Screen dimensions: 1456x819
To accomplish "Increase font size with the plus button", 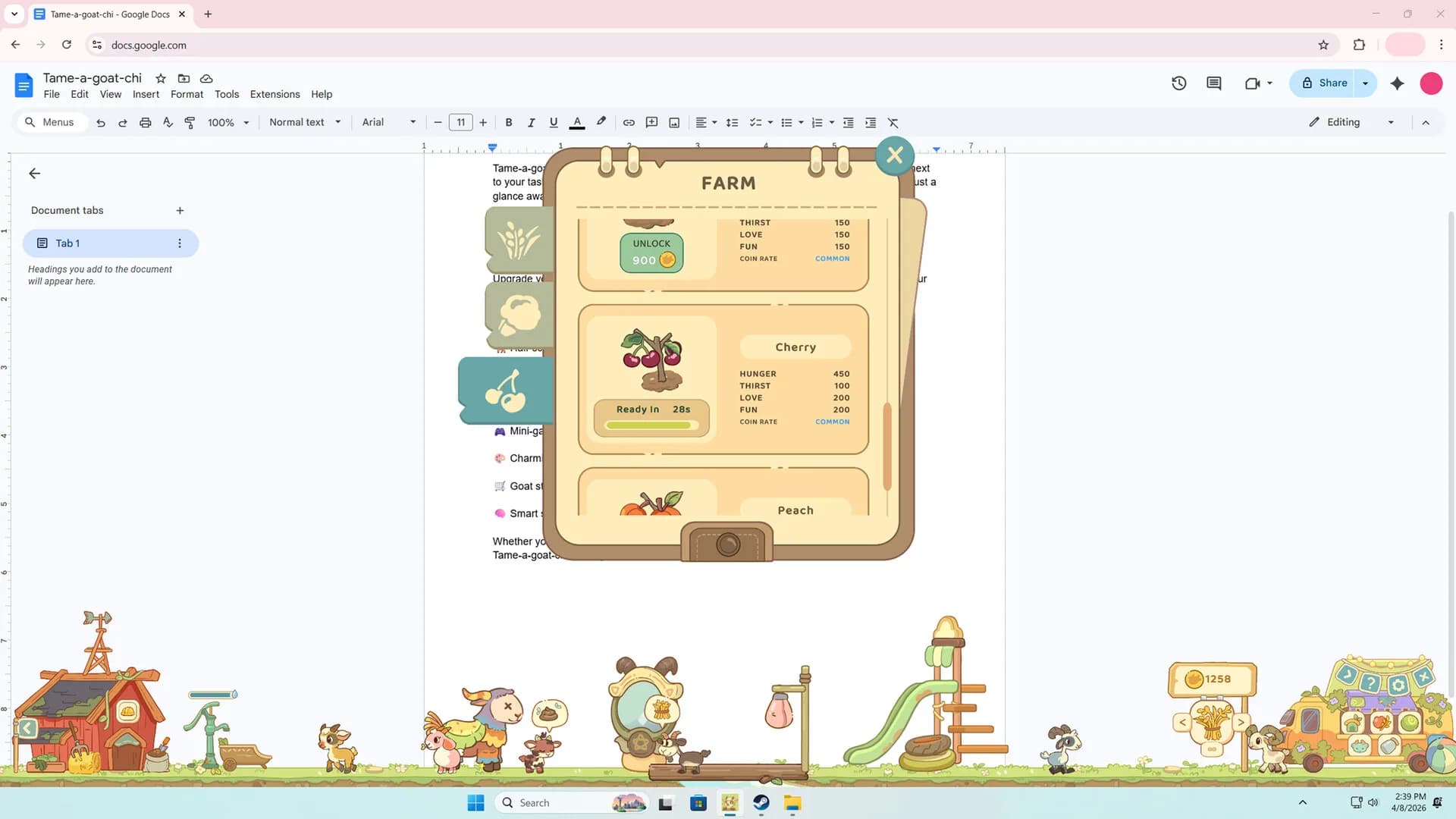I will point(483,122).
